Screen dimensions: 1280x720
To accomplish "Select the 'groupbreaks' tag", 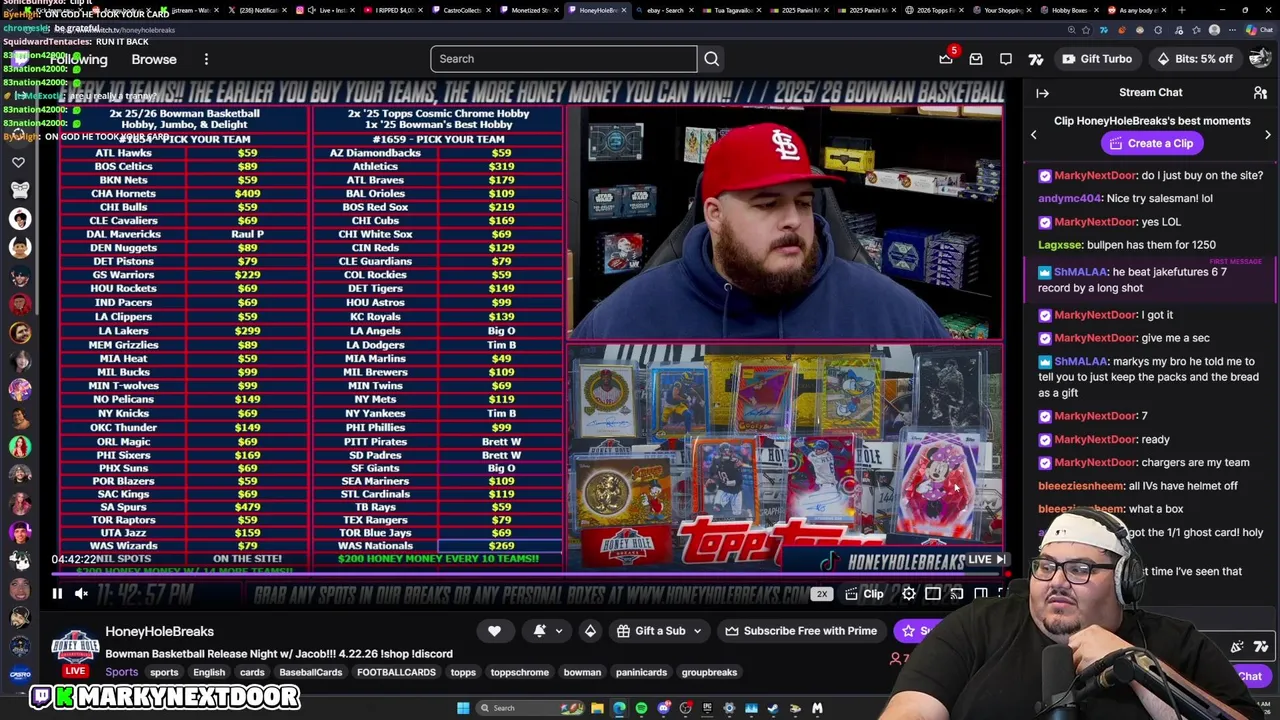I will 709,673.
